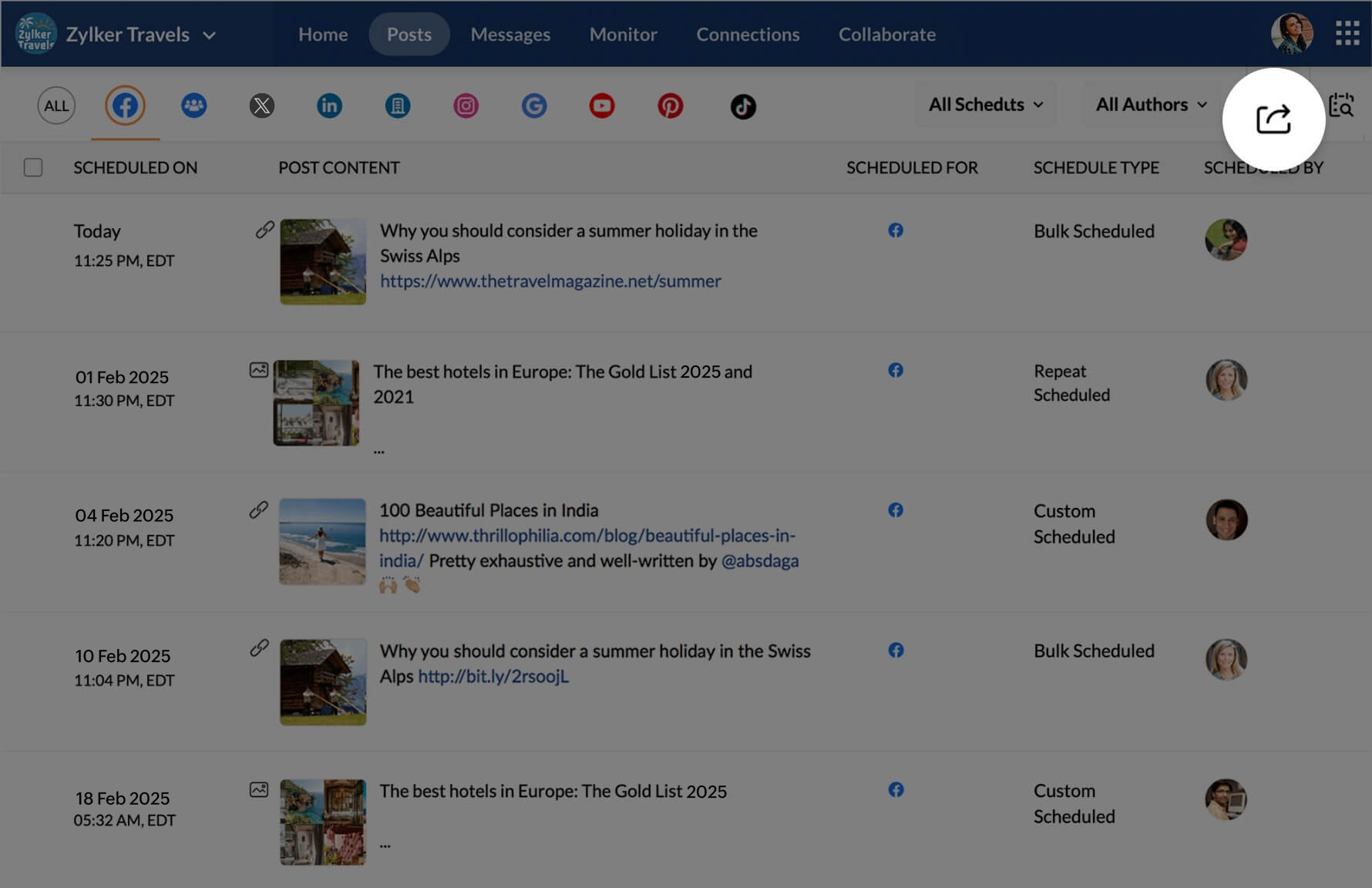
Task: Open the Collaborate section
Action: tap(886, 34)
